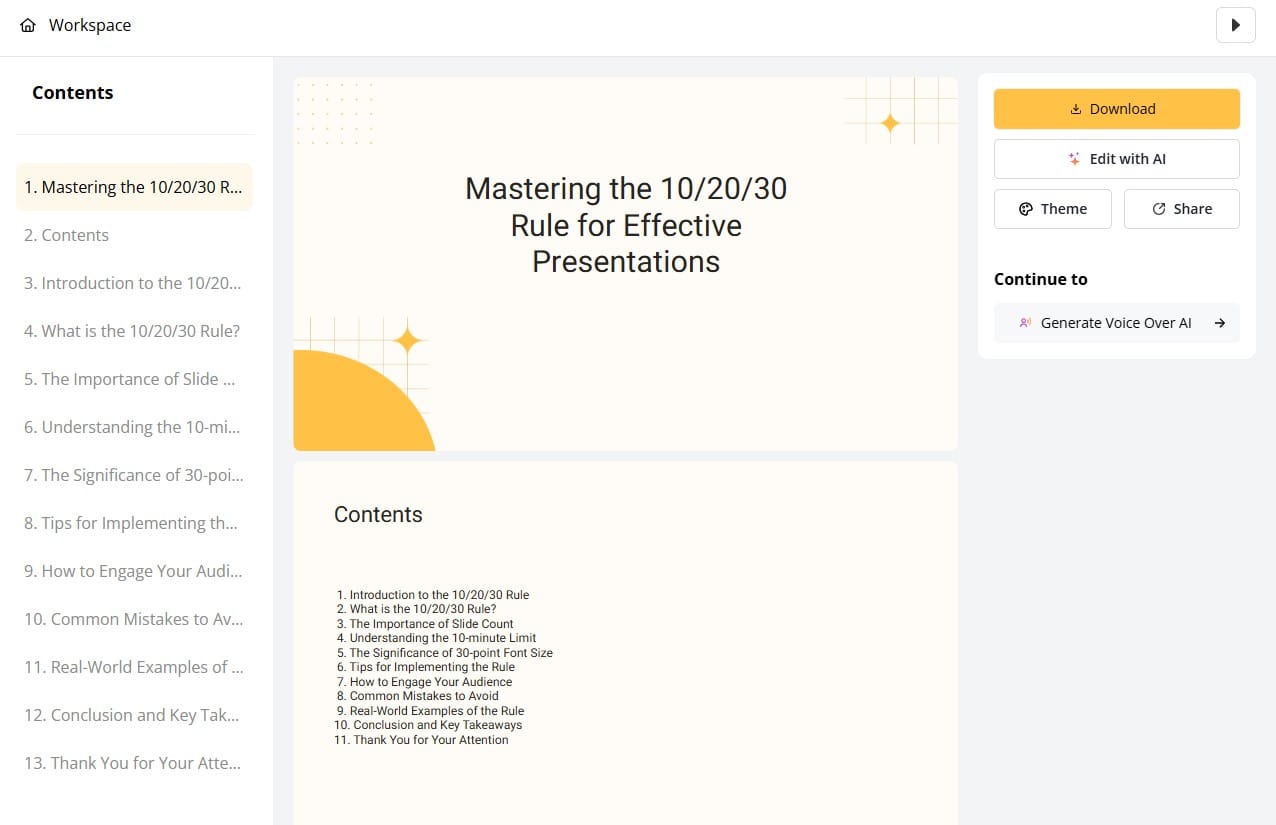The image size is (1276, 825).
Task: Select slide 1 Mastering the 10/20/30 Rule
Action: [134, 187]
